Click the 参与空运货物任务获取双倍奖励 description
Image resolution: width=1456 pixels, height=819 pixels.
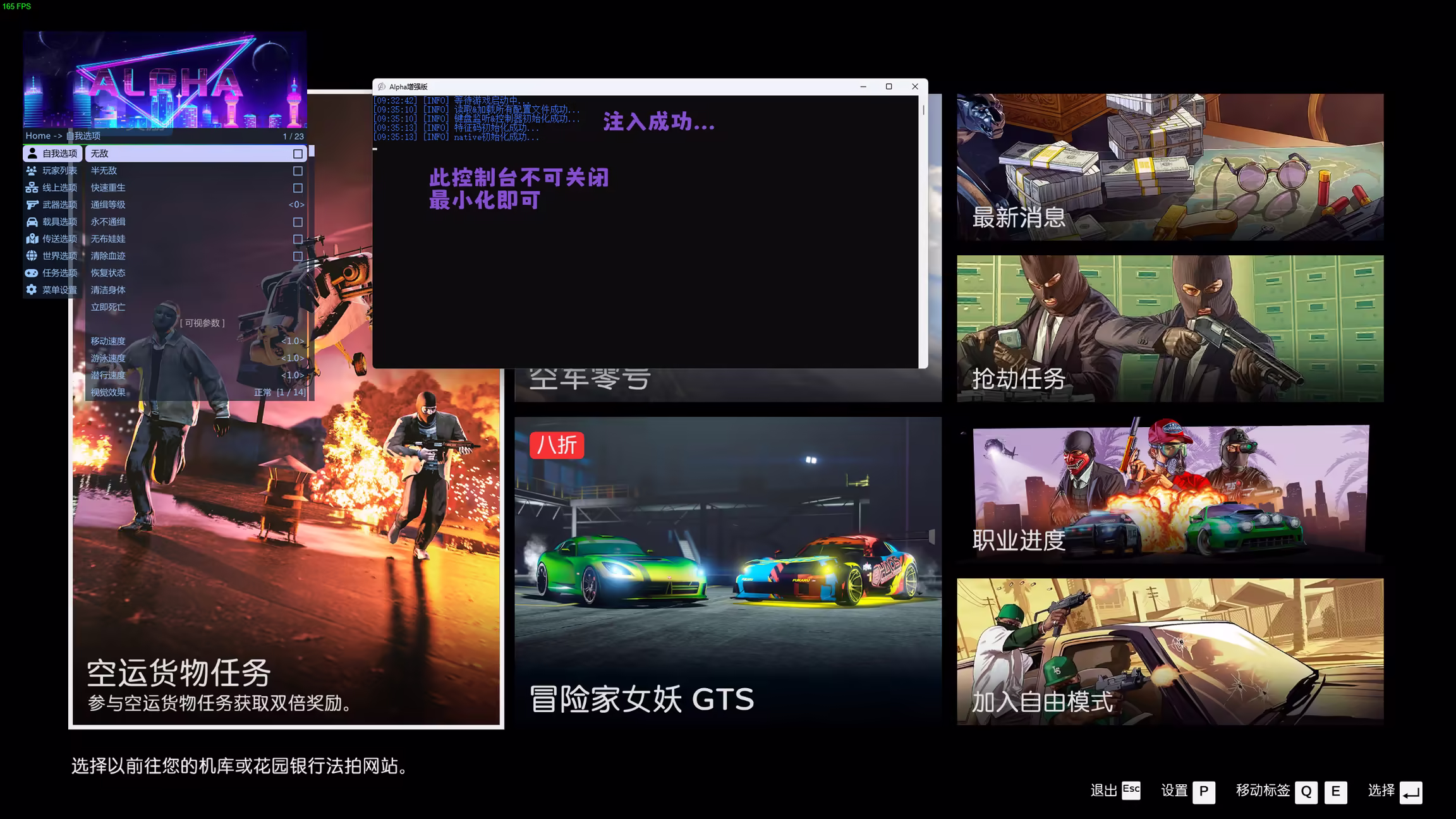click(221, 703)
